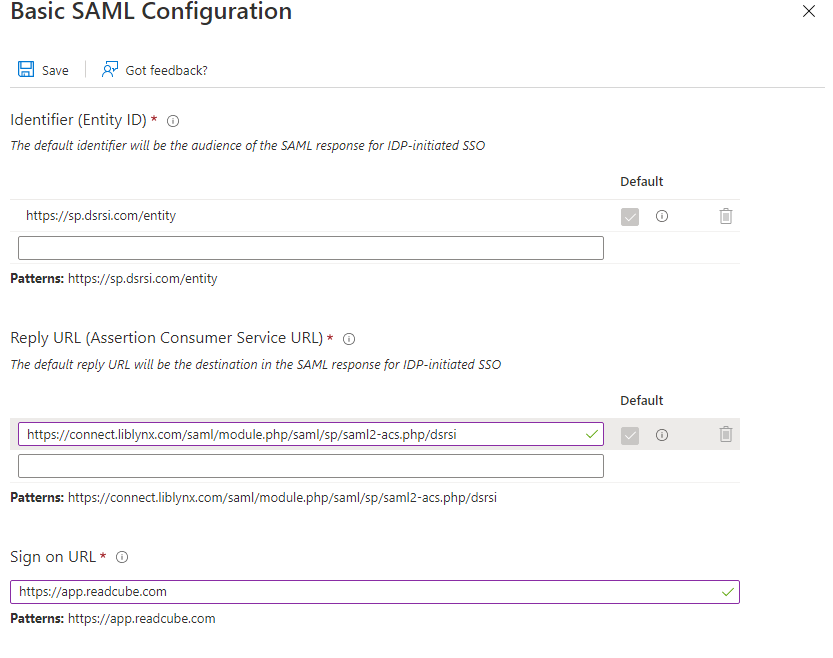The width and height of the screenshot is (833, 658).
Task: Click the info icon beside Reply URL heading
Action: (348, 338)
